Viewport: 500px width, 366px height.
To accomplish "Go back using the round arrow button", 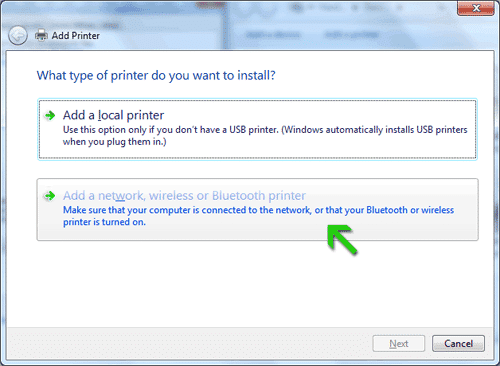I will [18, 35].
